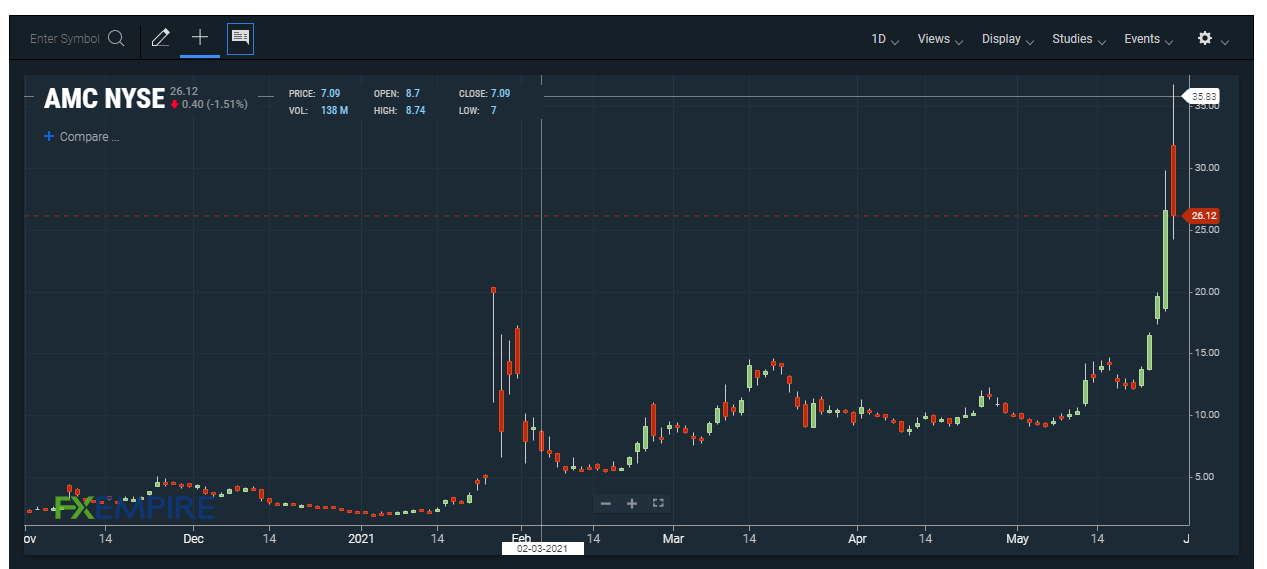Click the 30.00 price axis label

[x=1207, y=167]
